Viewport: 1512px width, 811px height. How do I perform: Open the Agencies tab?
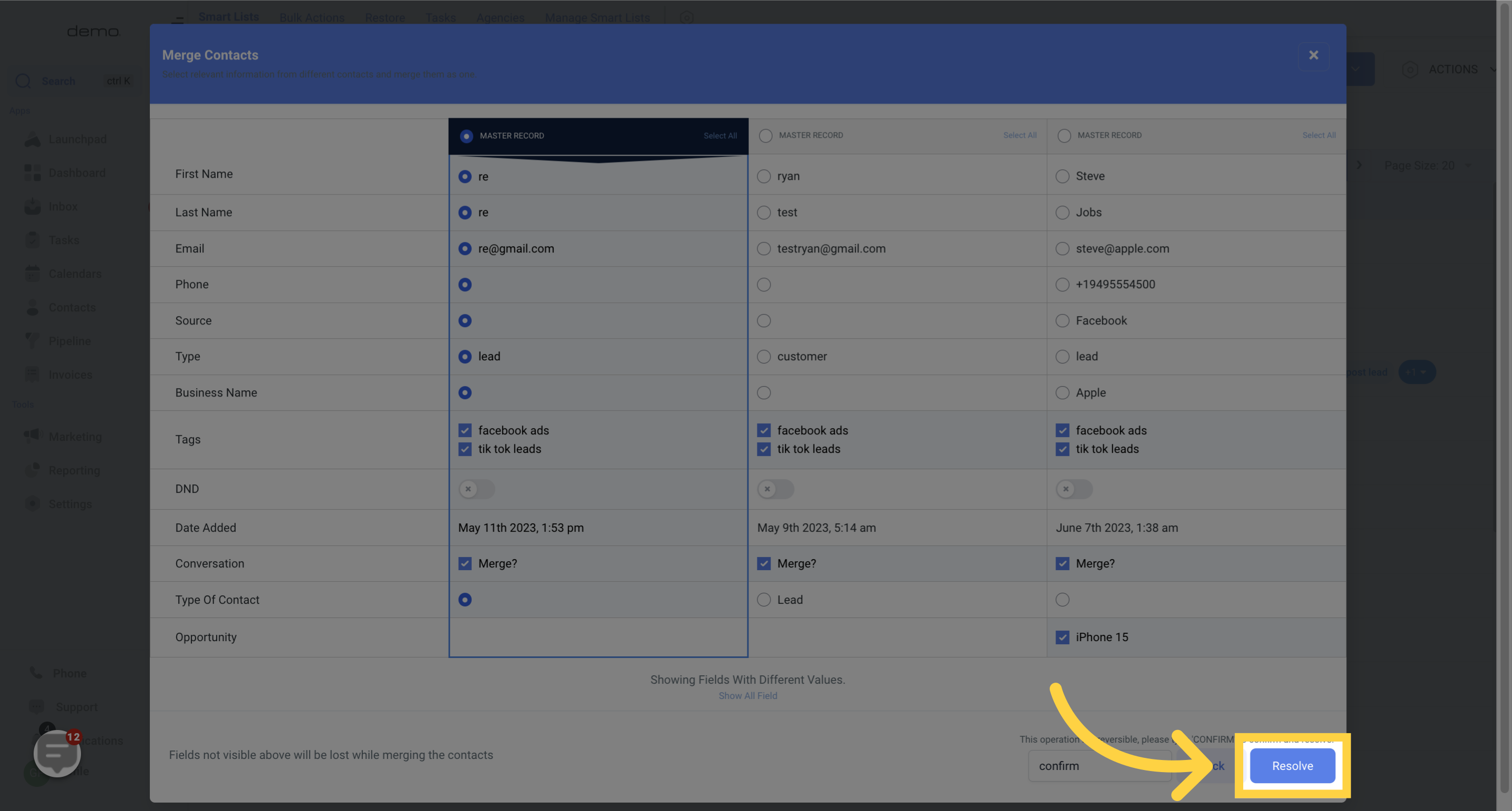point(500,18)
